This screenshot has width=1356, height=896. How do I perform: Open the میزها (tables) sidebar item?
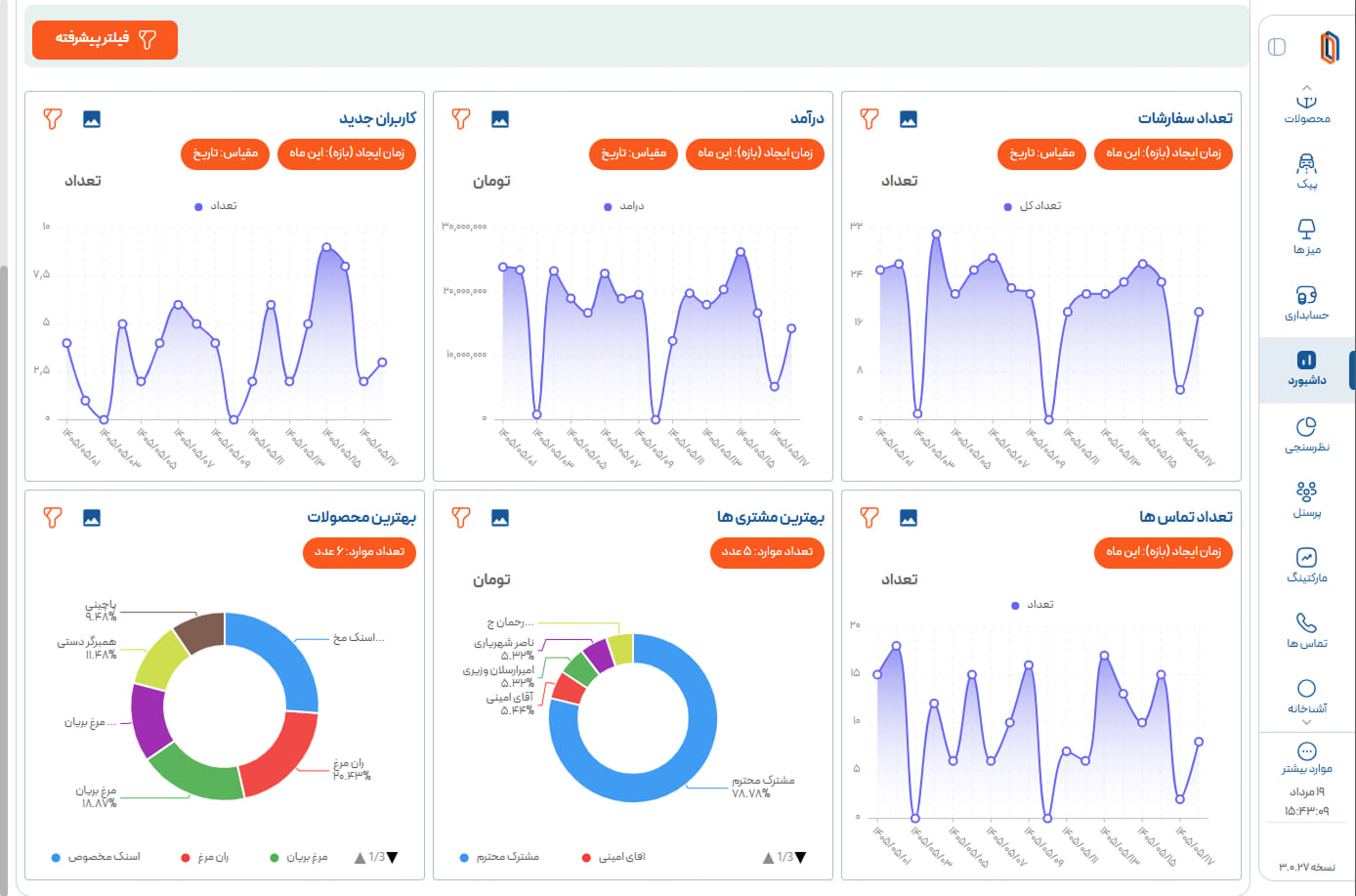coord(1306,238)
